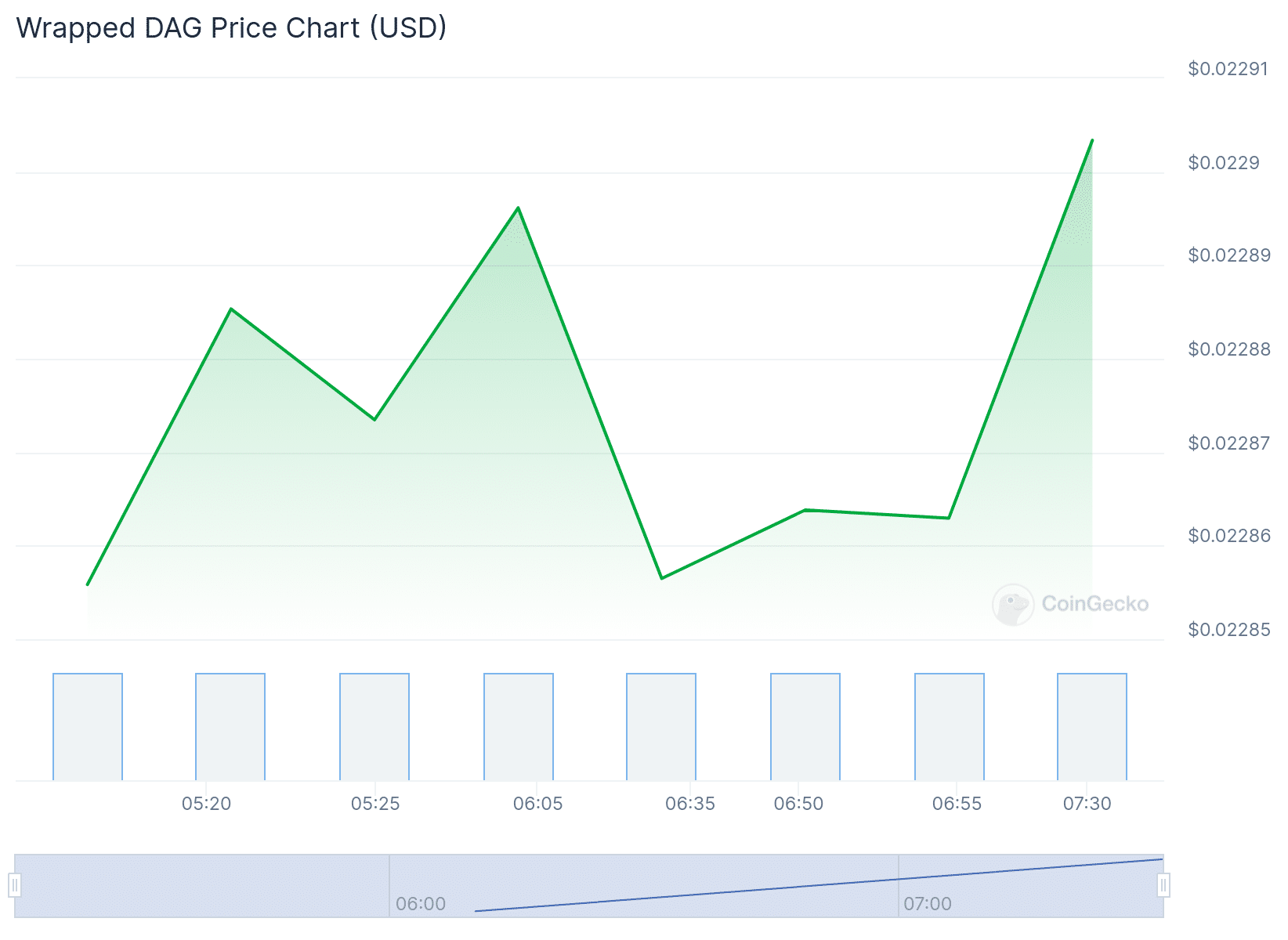Select the volume bar above 06:35

tap(661, 727)
